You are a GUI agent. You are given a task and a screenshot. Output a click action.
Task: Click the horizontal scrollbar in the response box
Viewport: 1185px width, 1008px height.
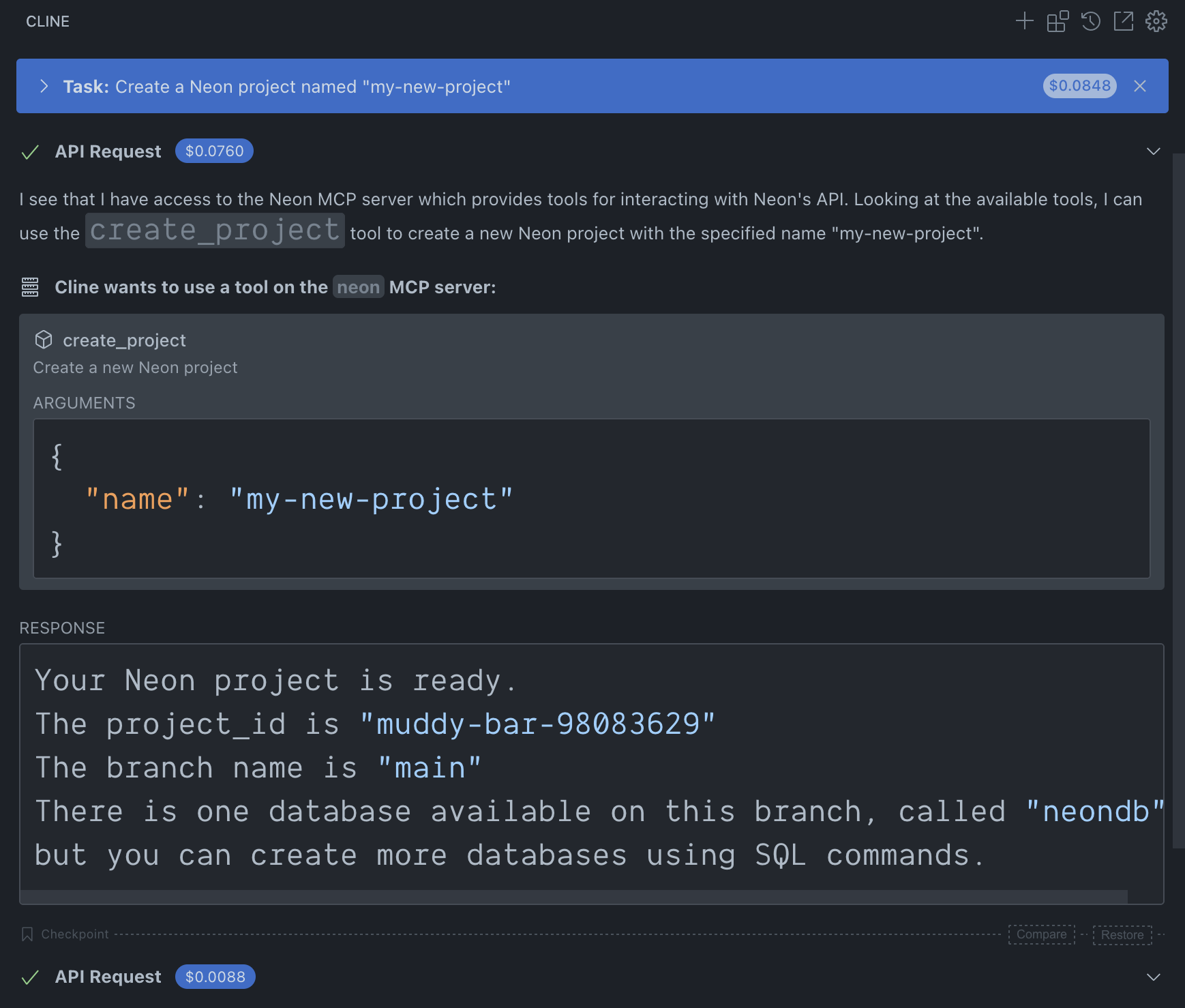pos(573,896)
